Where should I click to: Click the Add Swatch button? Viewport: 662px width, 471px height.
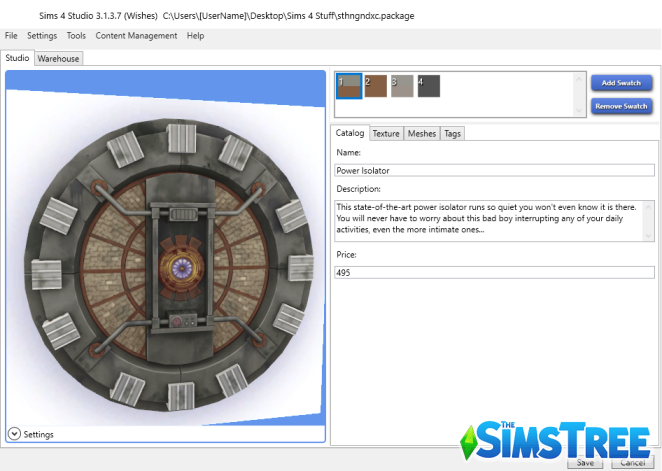pos(621,83)
